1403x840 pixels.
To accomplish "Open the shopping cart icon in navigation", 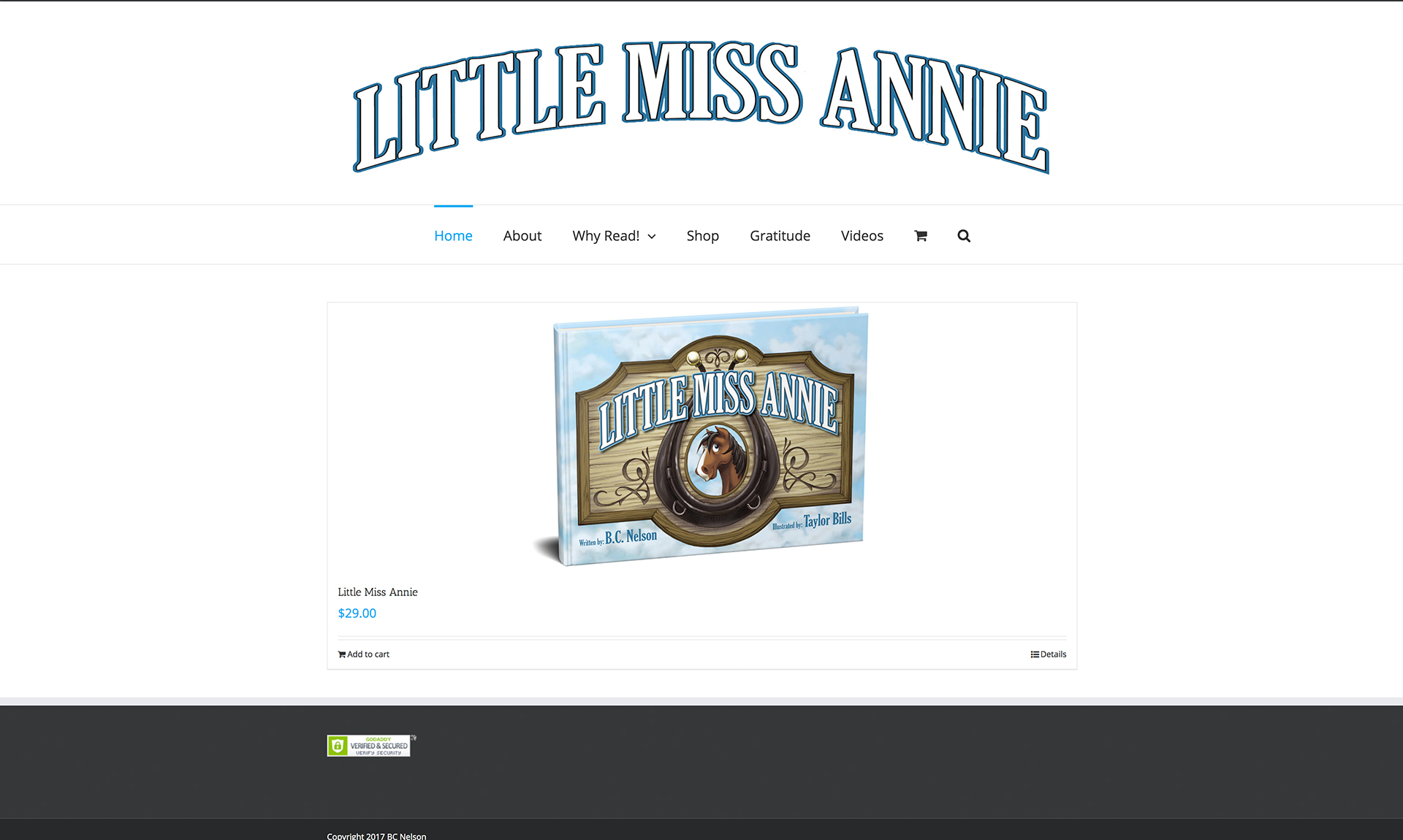I will [921, 236].
